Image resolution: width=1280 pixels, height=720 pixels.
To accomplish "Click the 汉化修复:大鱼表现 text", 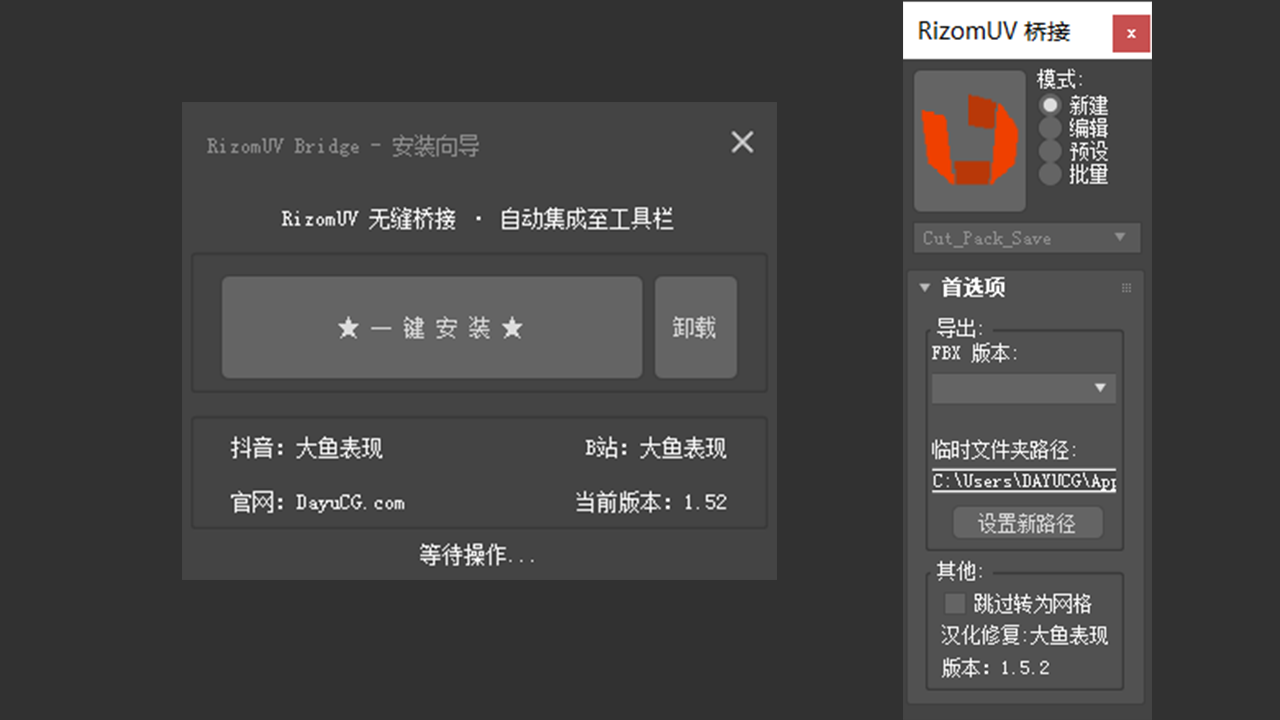I will point(1024,635).
